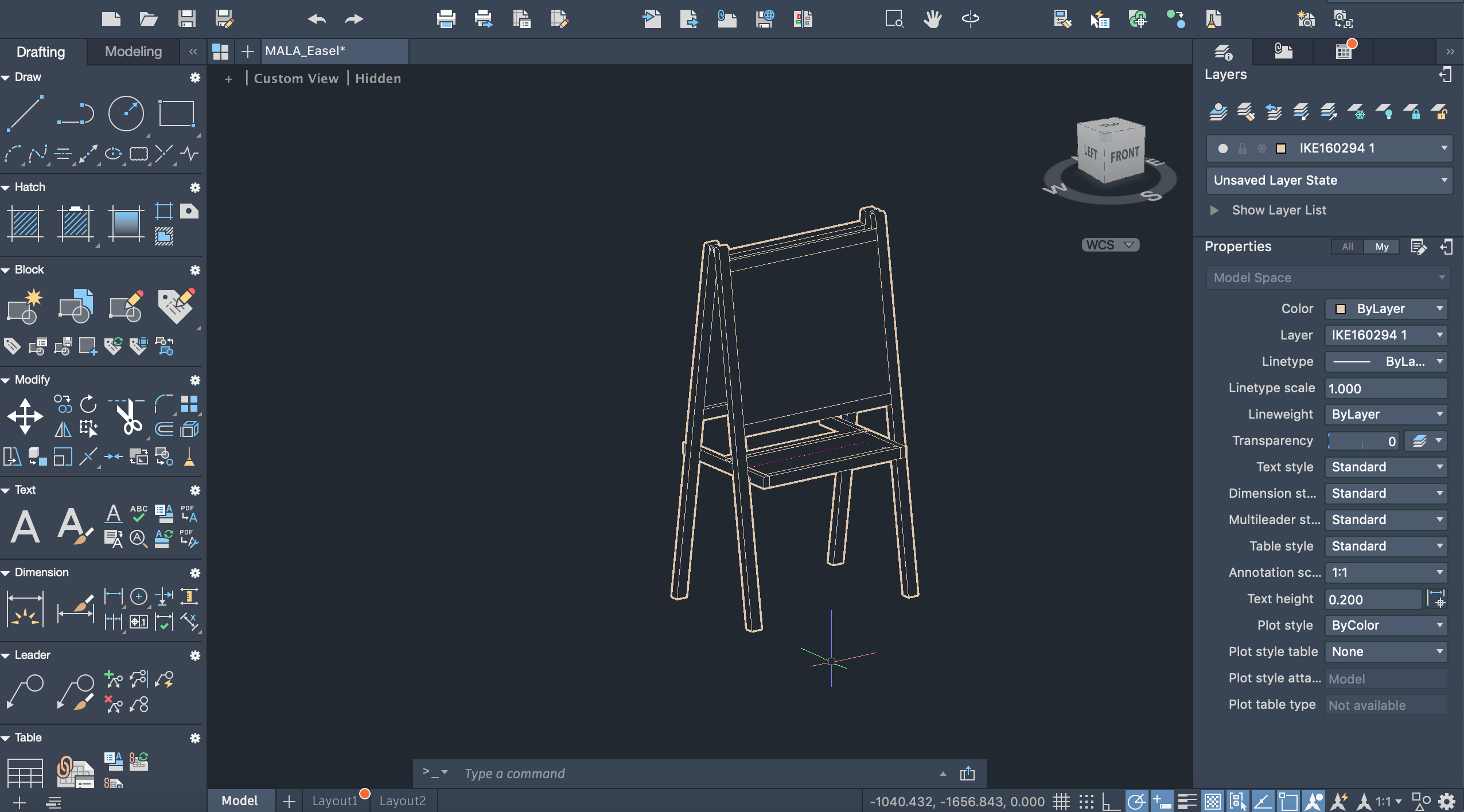Click the Undo arrow in toolbar
This screenshot has height=812, width=1464.
316,19
